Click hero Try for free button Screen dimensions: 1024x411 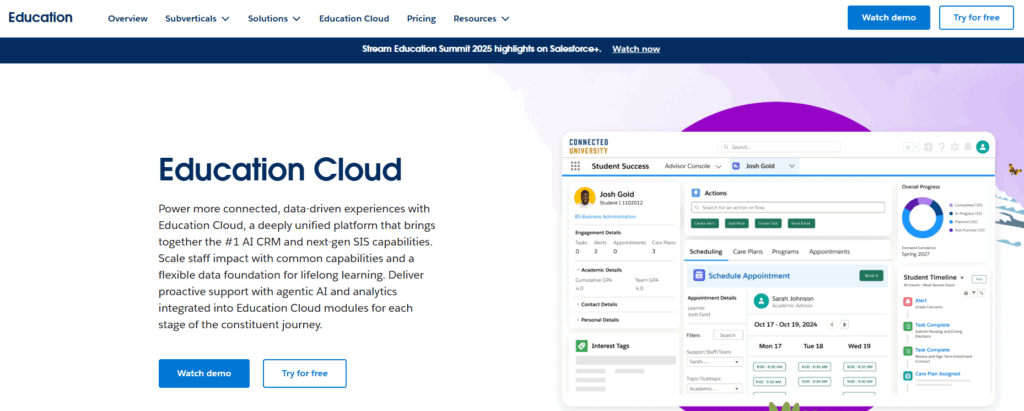click(305, 373)
